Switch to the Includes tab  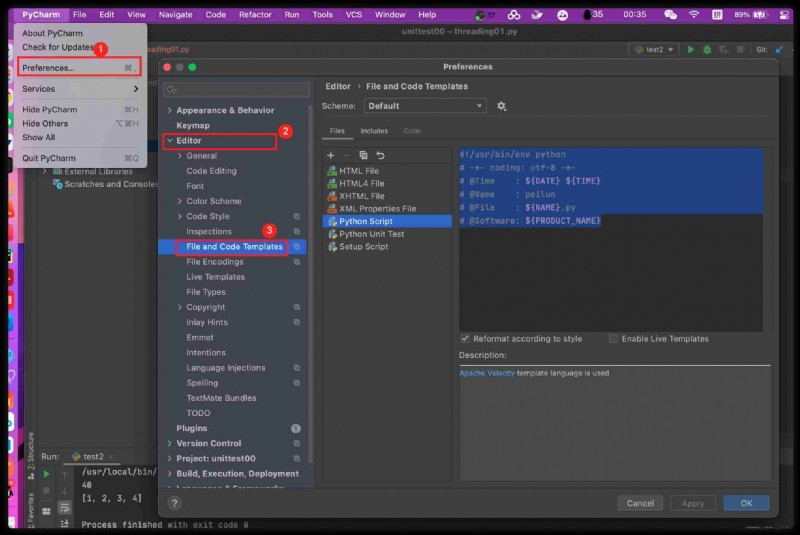coord(374,131)
